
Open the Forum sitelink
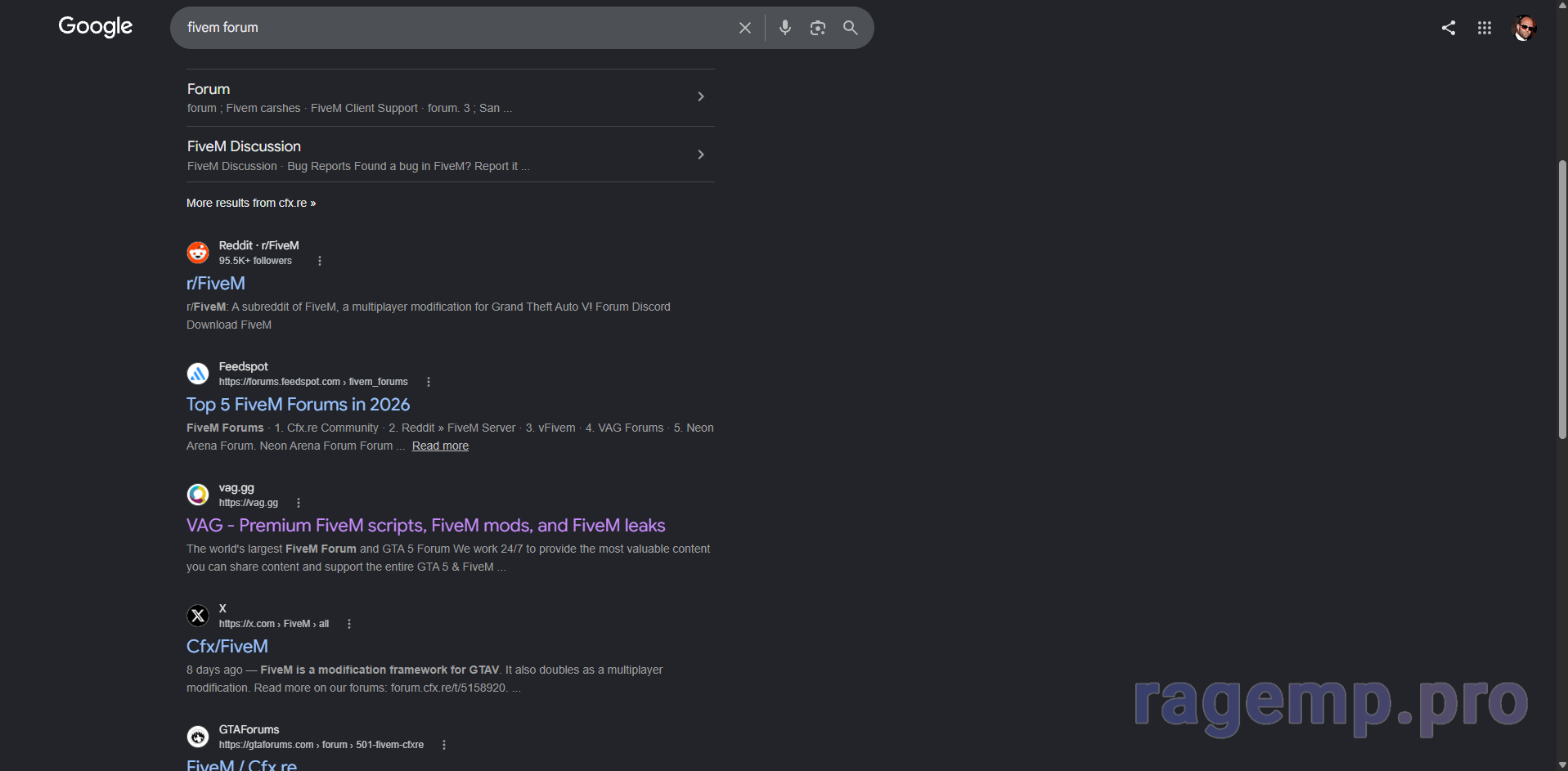click(209, 89)
